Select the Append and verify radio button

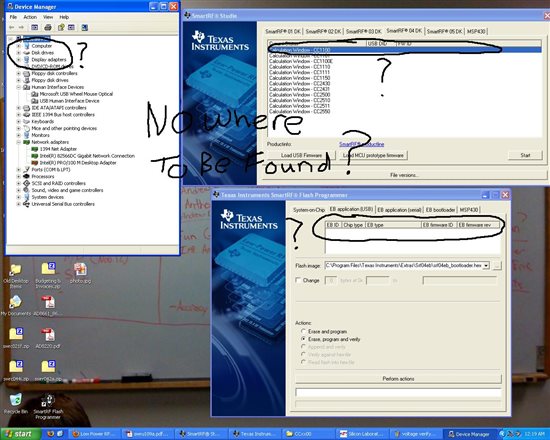[303, 347]
